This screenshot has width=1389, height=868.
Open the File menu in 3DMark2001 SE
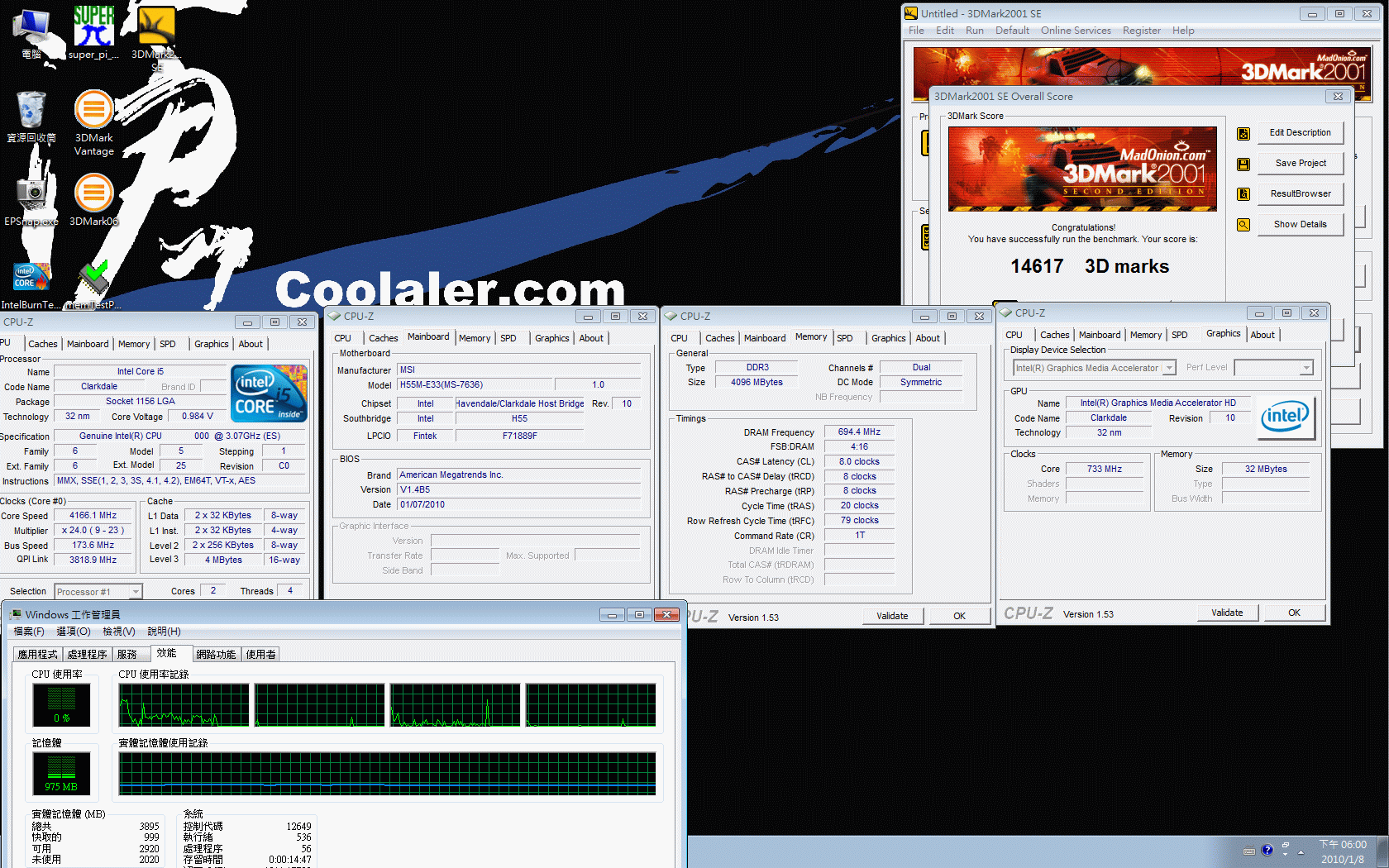pyautogui.click(x=916, y=31)
